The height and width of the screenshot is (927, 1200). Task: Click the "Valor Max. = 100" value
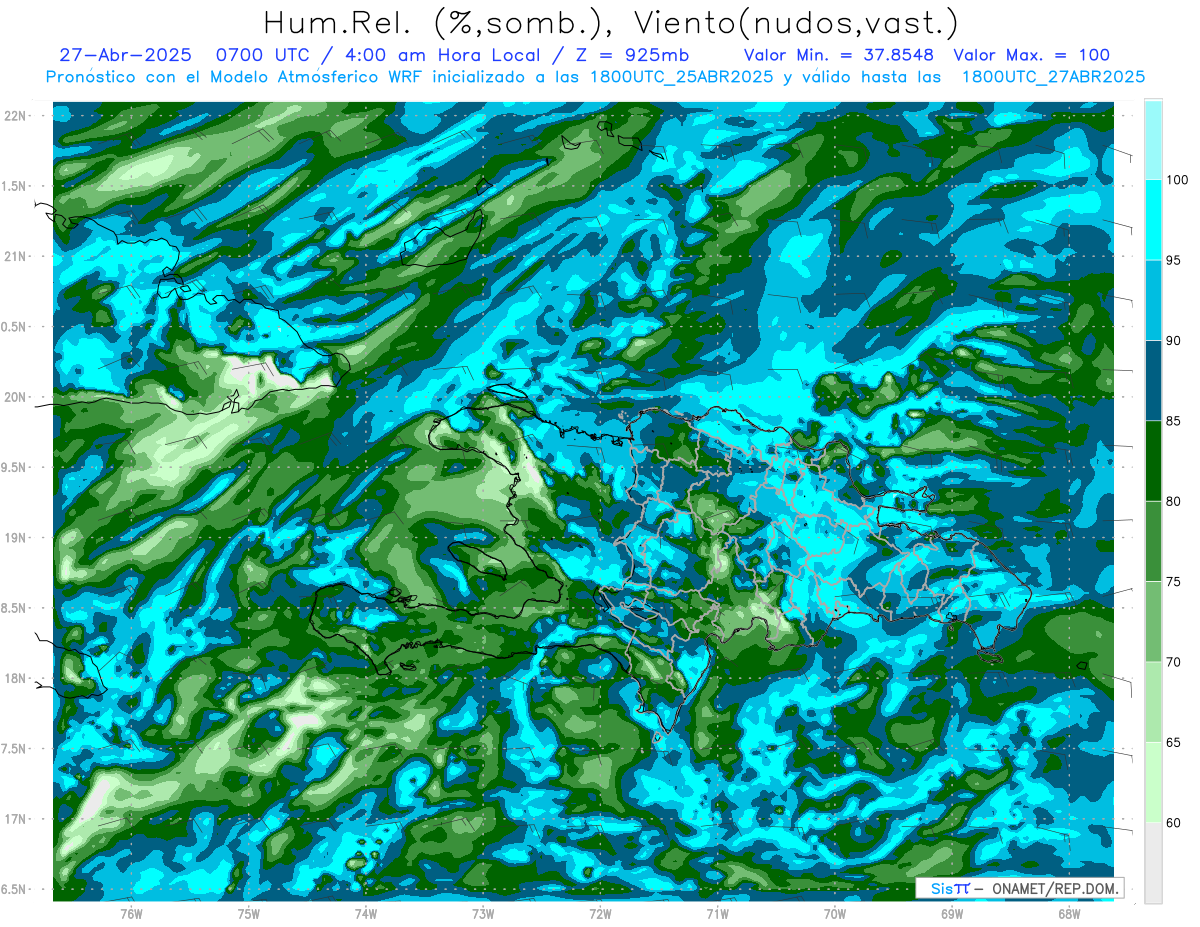pos(1032,55)
